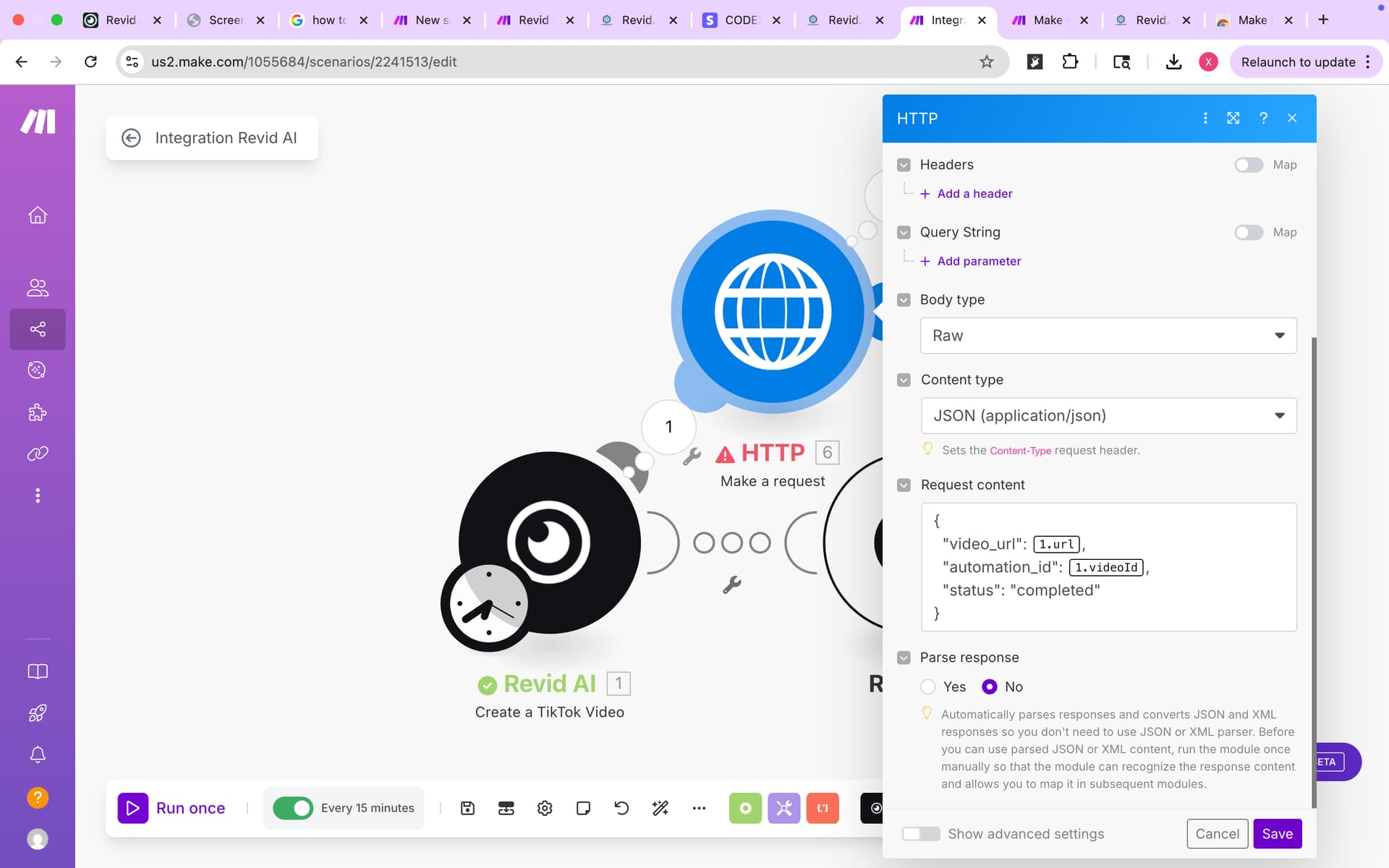Click Add parameter link
The image size is (1389, 868).
pyautogui.click(x=971, y=261)
